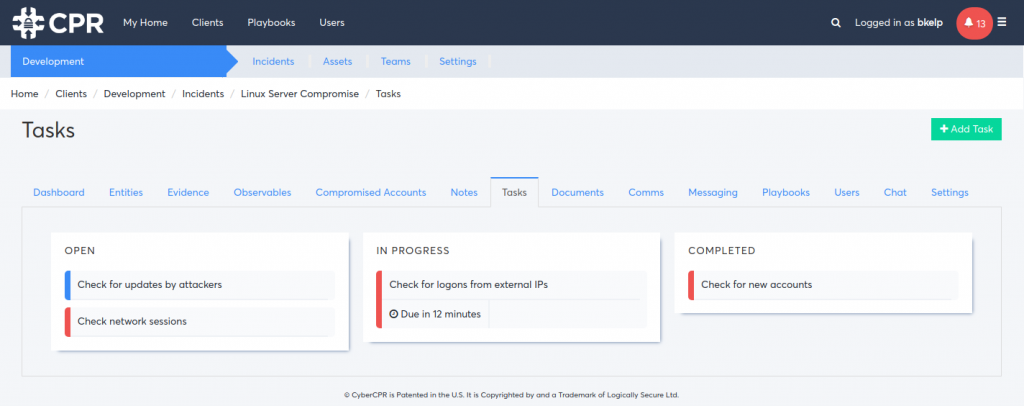The height and width of the screenshot is (406, 1024).
Task: Open the Clients menu item
Action: pos(208,22)
